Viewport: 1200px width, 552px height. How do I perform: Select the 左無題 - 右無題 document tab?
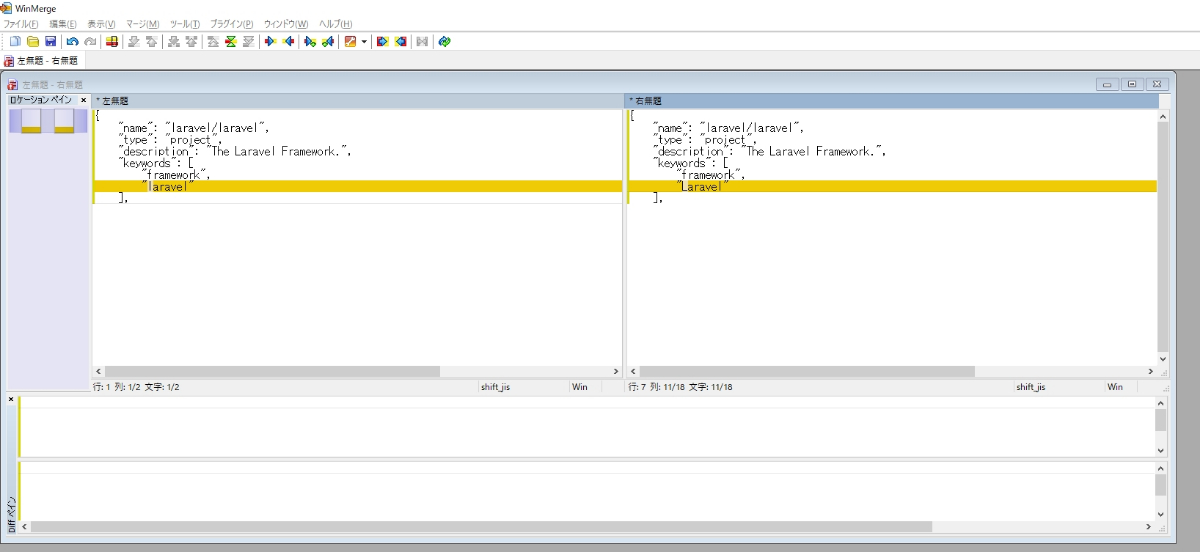point(44,61)
